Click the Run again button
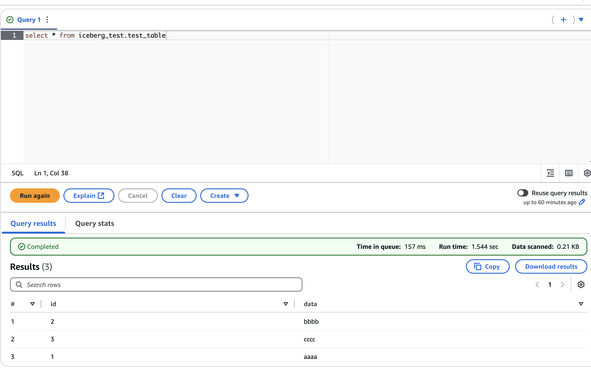Image resolution: width=591 pixels, height=370 pixels. point(35,196)
